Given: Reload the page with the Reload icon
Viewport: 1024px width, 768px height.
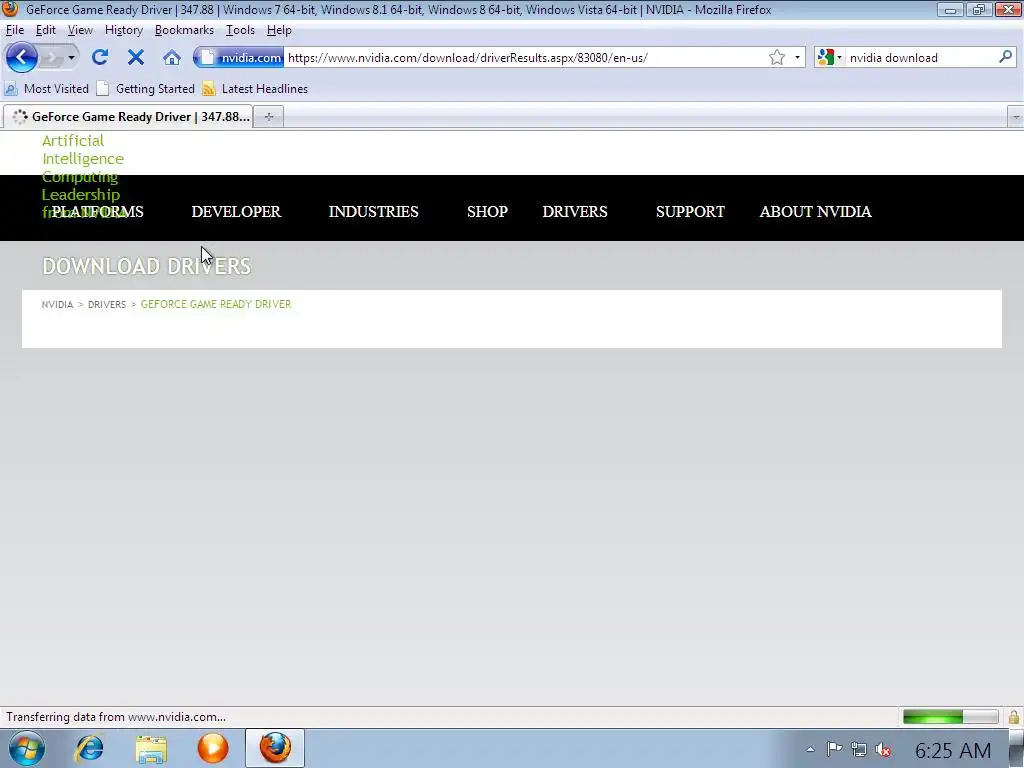Looking at the screenshot, I should coord(100,57).
